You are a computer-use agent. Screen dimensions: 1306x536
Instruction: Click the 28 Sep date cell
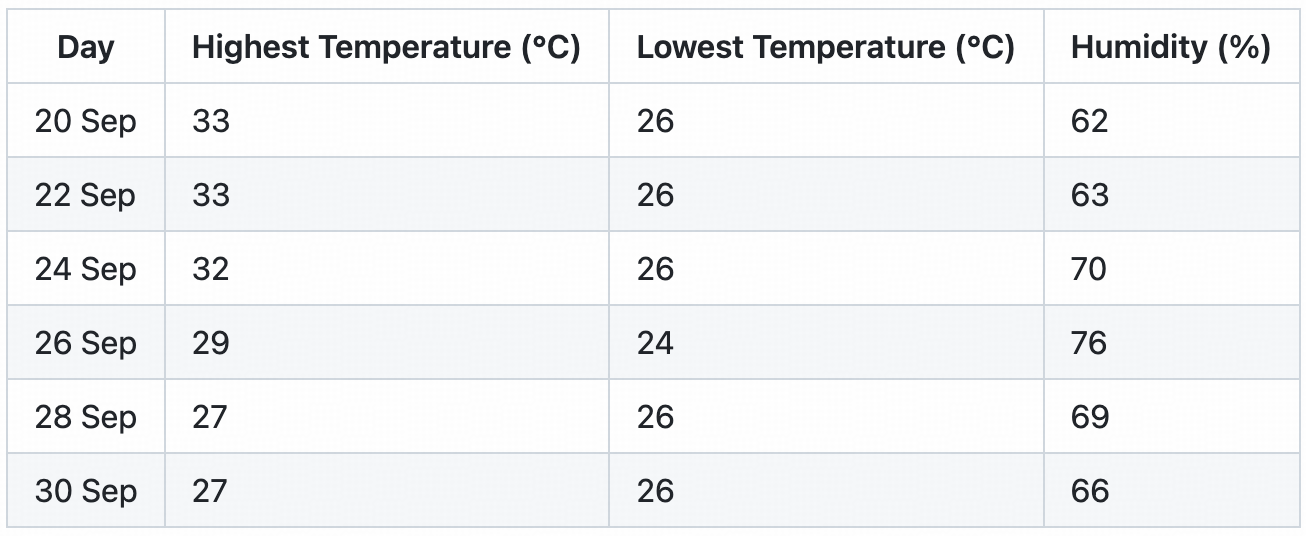click(86, 417)
